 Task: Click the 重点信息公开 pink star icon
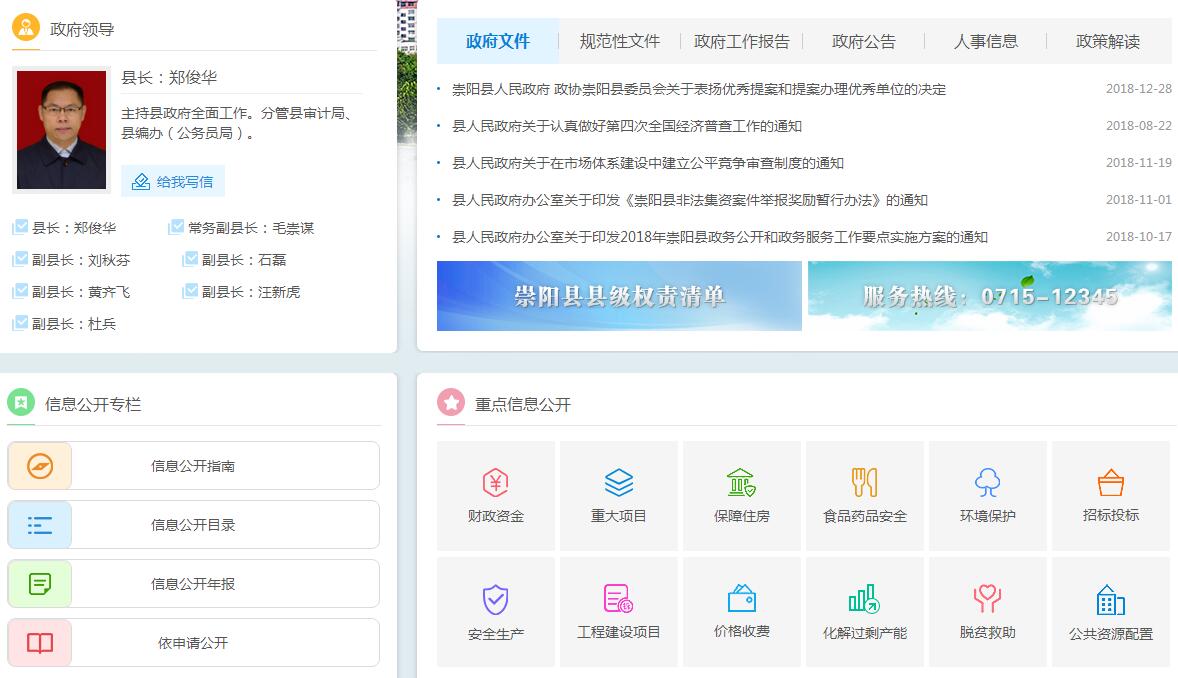(x=451, y=403)
